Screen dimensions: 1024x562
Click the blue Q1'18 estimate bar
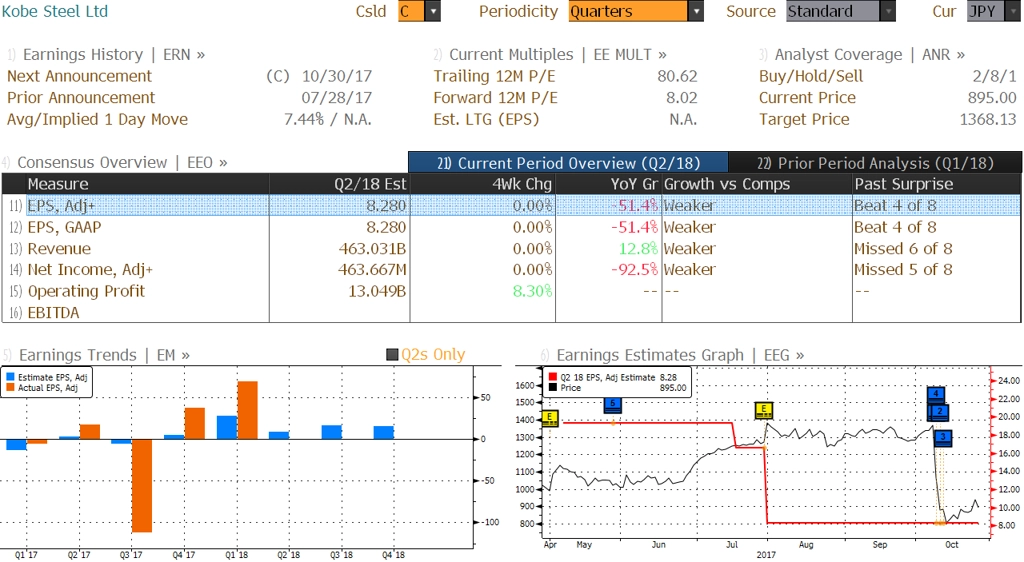[227, 428]
